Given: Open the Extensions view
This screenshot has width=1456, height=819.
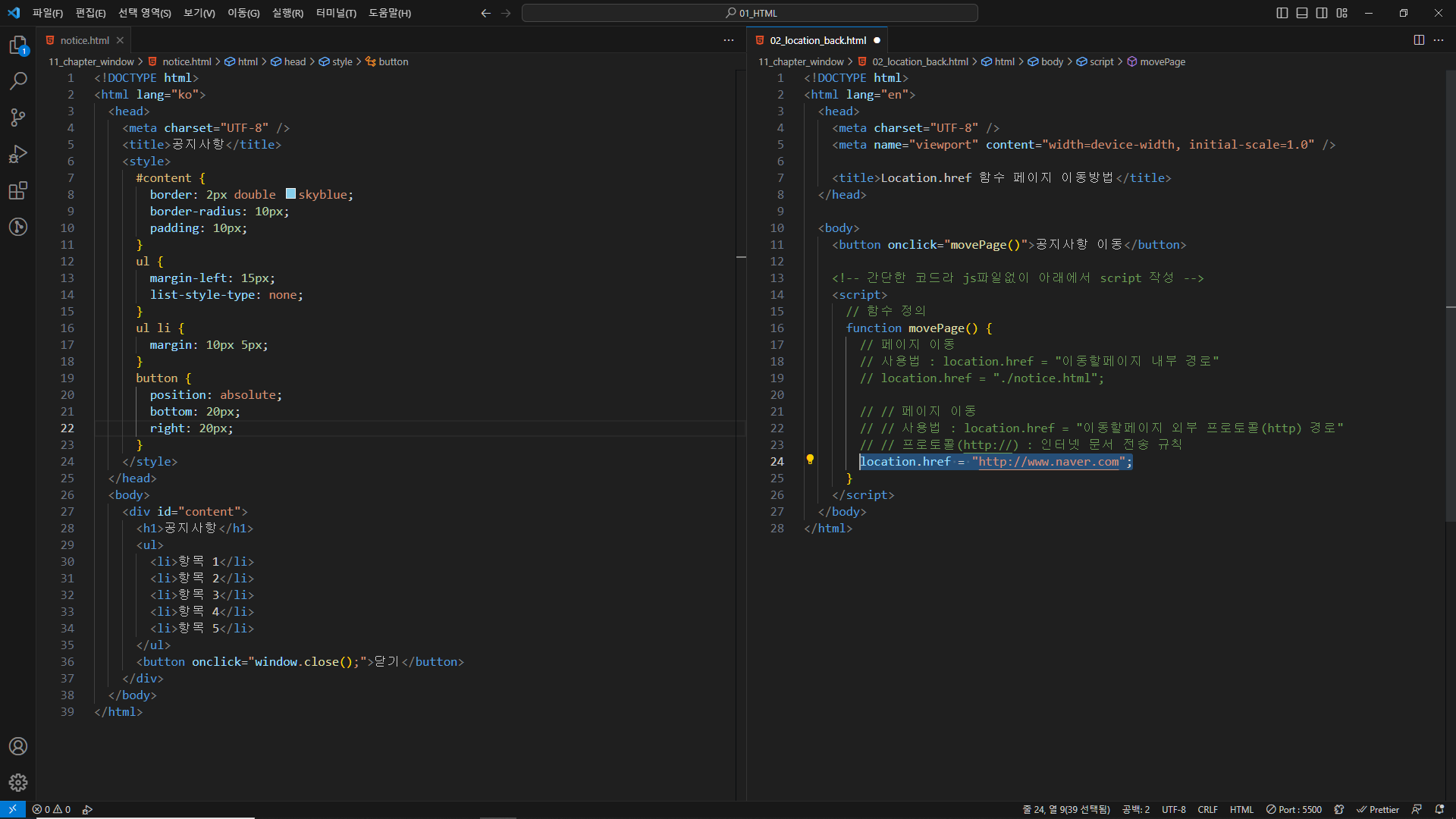Looking at the screenshot, I should (x=18, y=190).
